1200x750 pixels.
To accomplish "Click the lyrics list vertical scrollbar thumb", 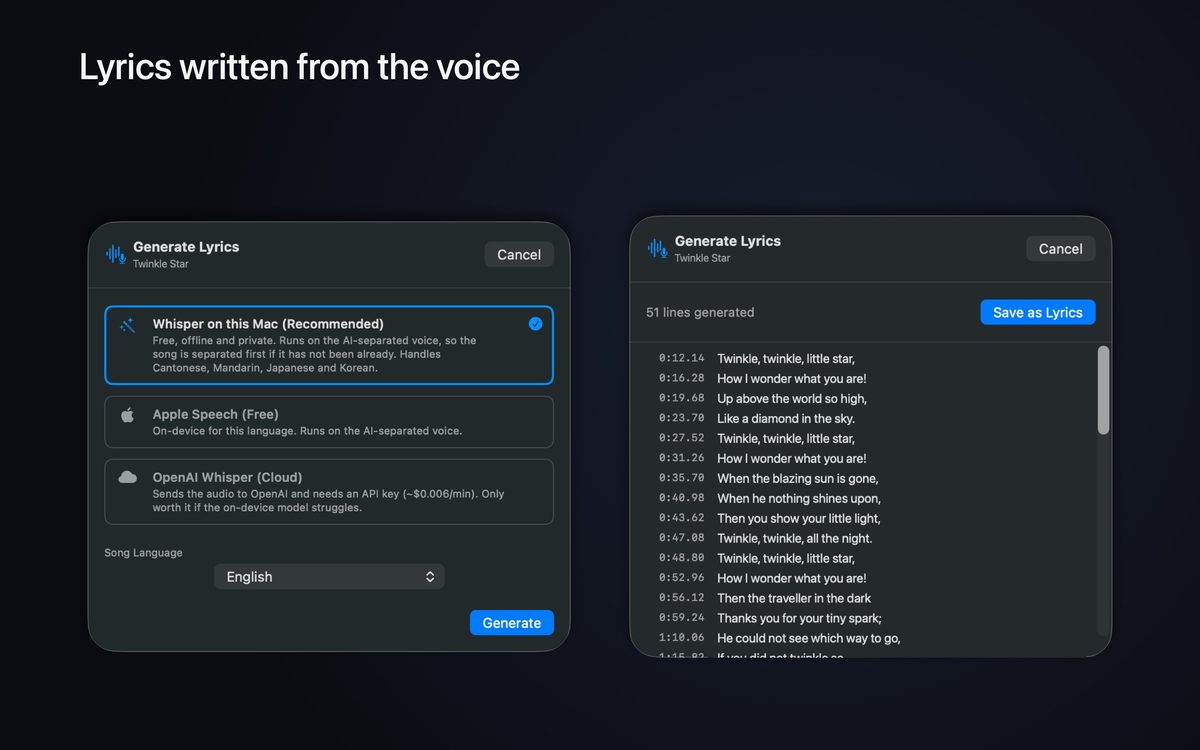I will 1103,390.
